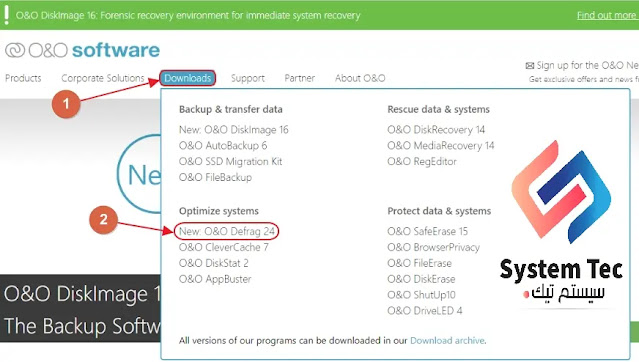The width and height of the screenshot is (639, 362).
Task: Open O&O RegEditor download
Action: (422, 161)
